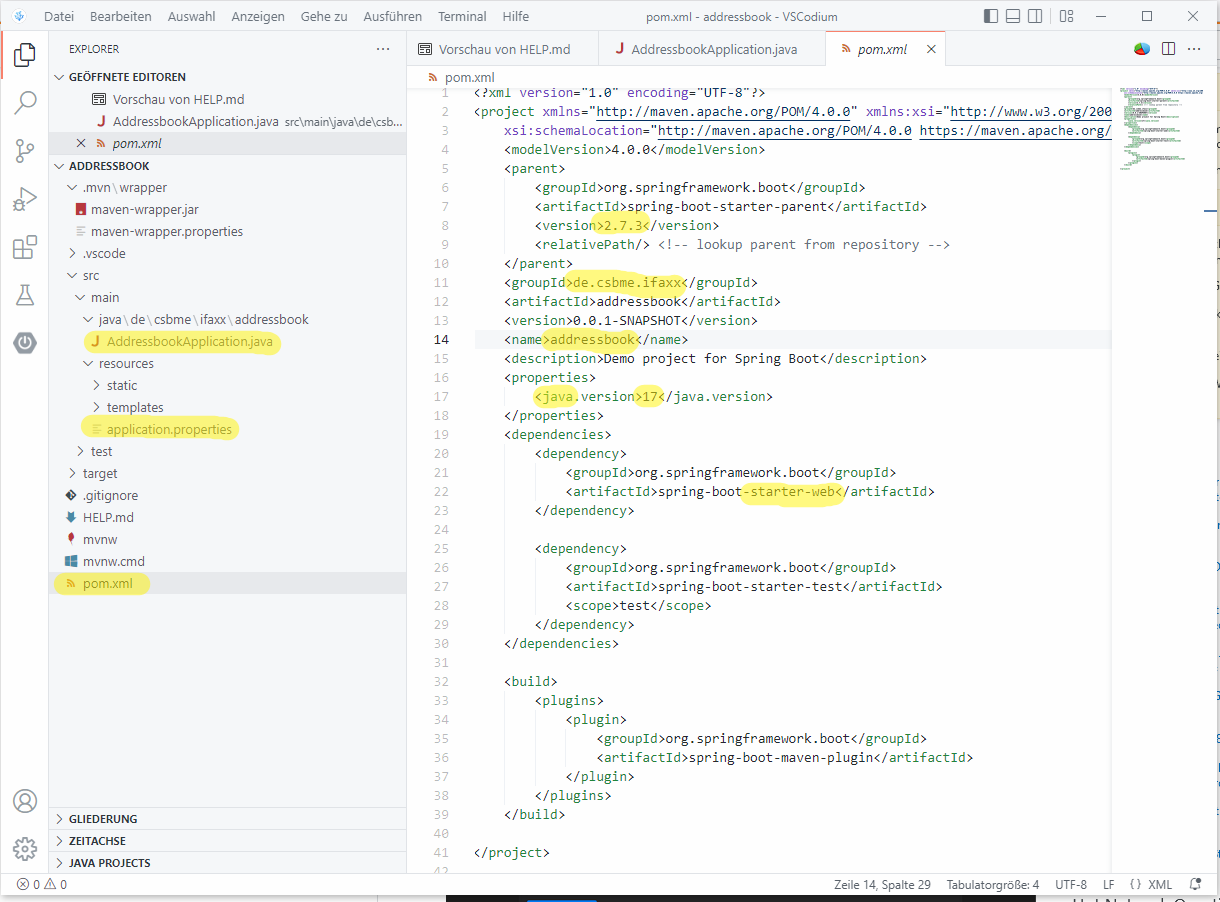Open the Run and Debug view

point(25,199)
